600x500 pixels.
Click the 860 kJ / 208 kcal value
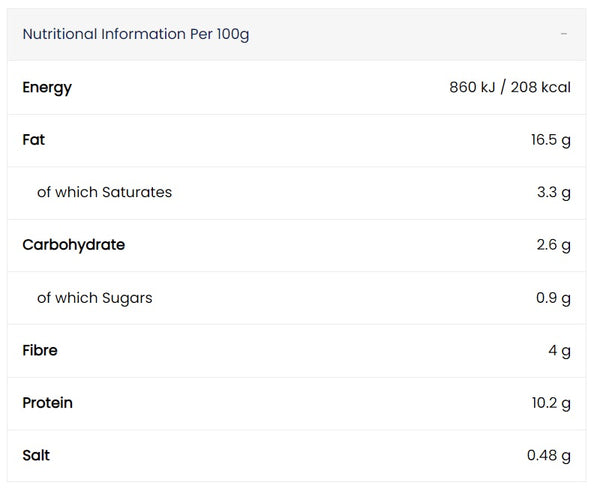pos(510,87)
